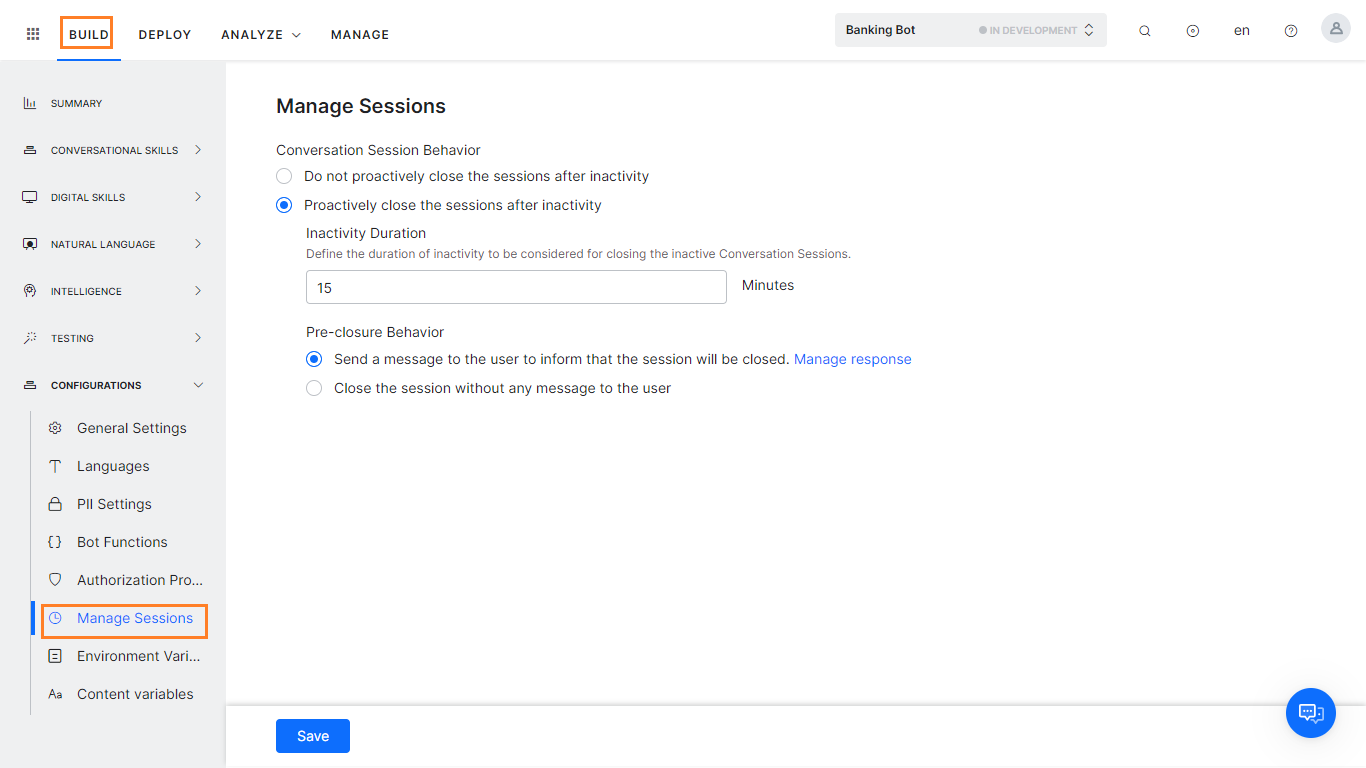Click the Manage response link
Viewport: 1366px width, 768px height.
852,359
